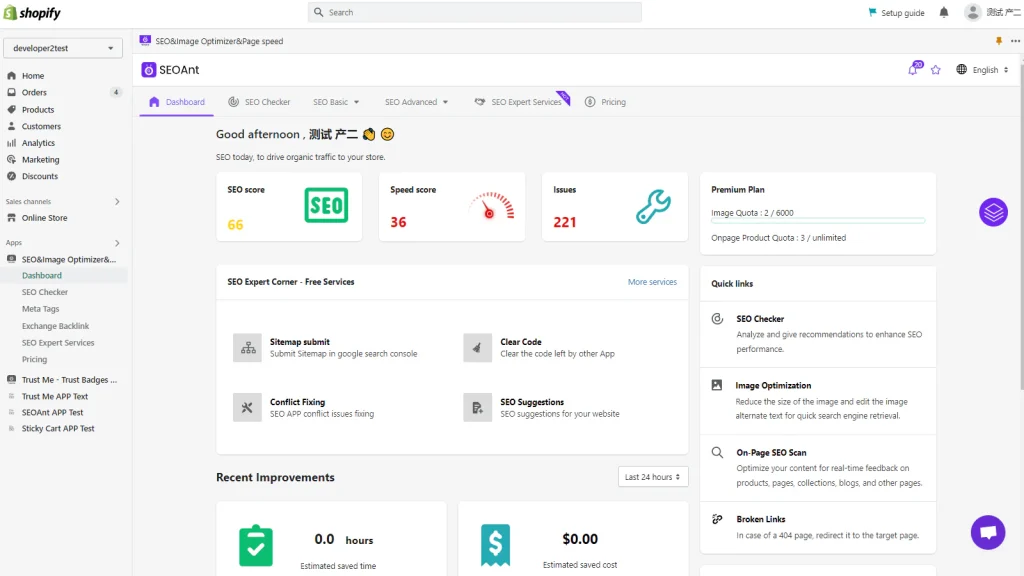1024x576 pixels.
Task: Open Setup guide
Action: click(895, 13)
